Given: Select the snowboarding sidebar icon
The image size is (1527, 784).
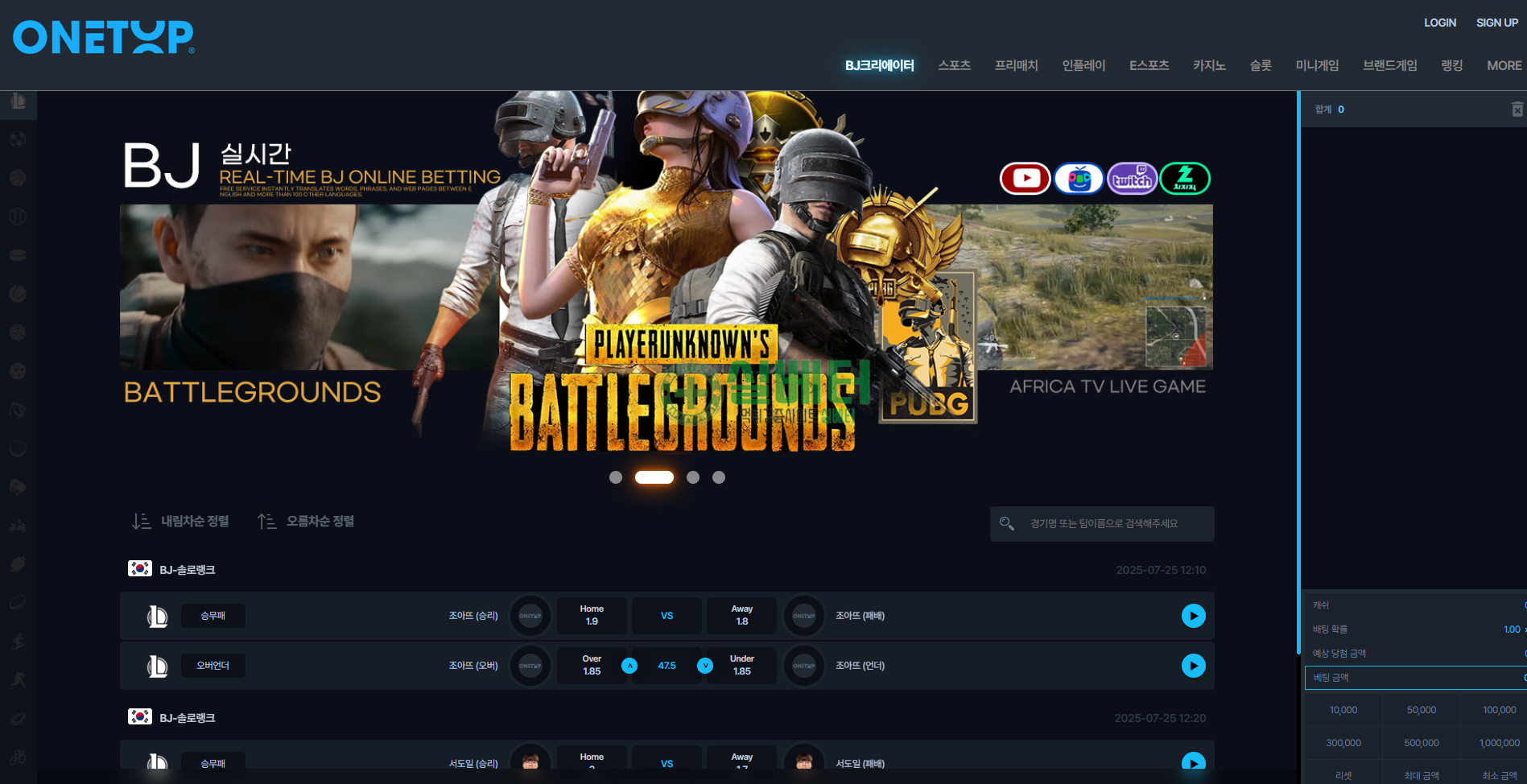Looking at the screenshot, I should (18, 642).
